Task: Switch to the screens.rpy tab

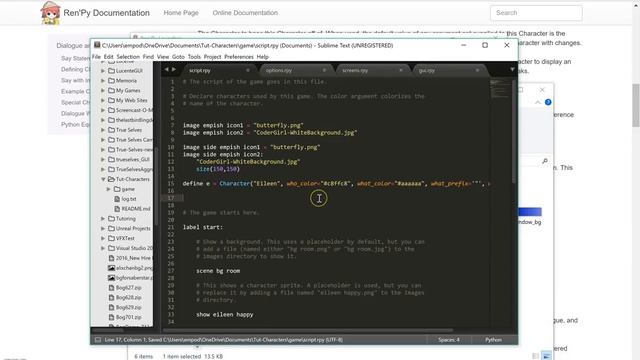Action: (x=355, y=71)
